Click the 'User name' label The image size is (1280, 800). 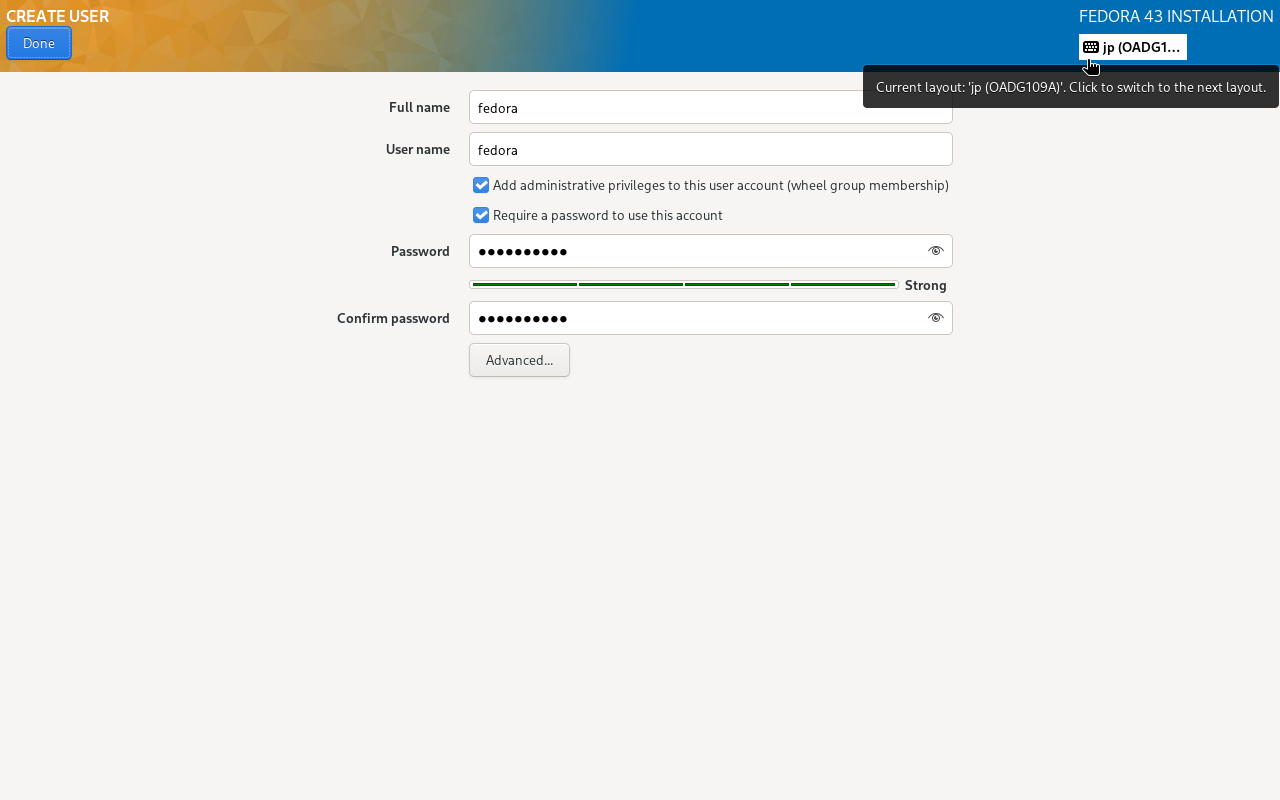click(x=417, y=149)
